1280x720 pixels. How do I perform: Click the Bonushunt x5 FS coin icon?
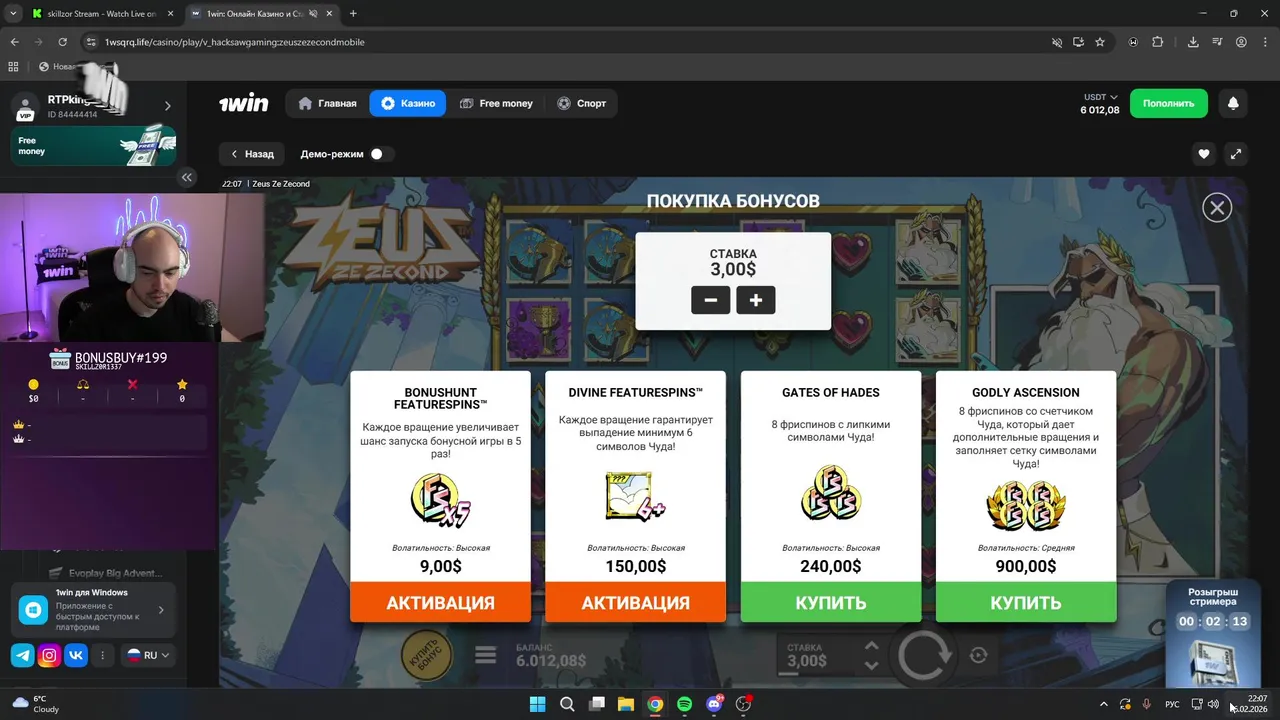pyautogui.click(x=440, y=500)
